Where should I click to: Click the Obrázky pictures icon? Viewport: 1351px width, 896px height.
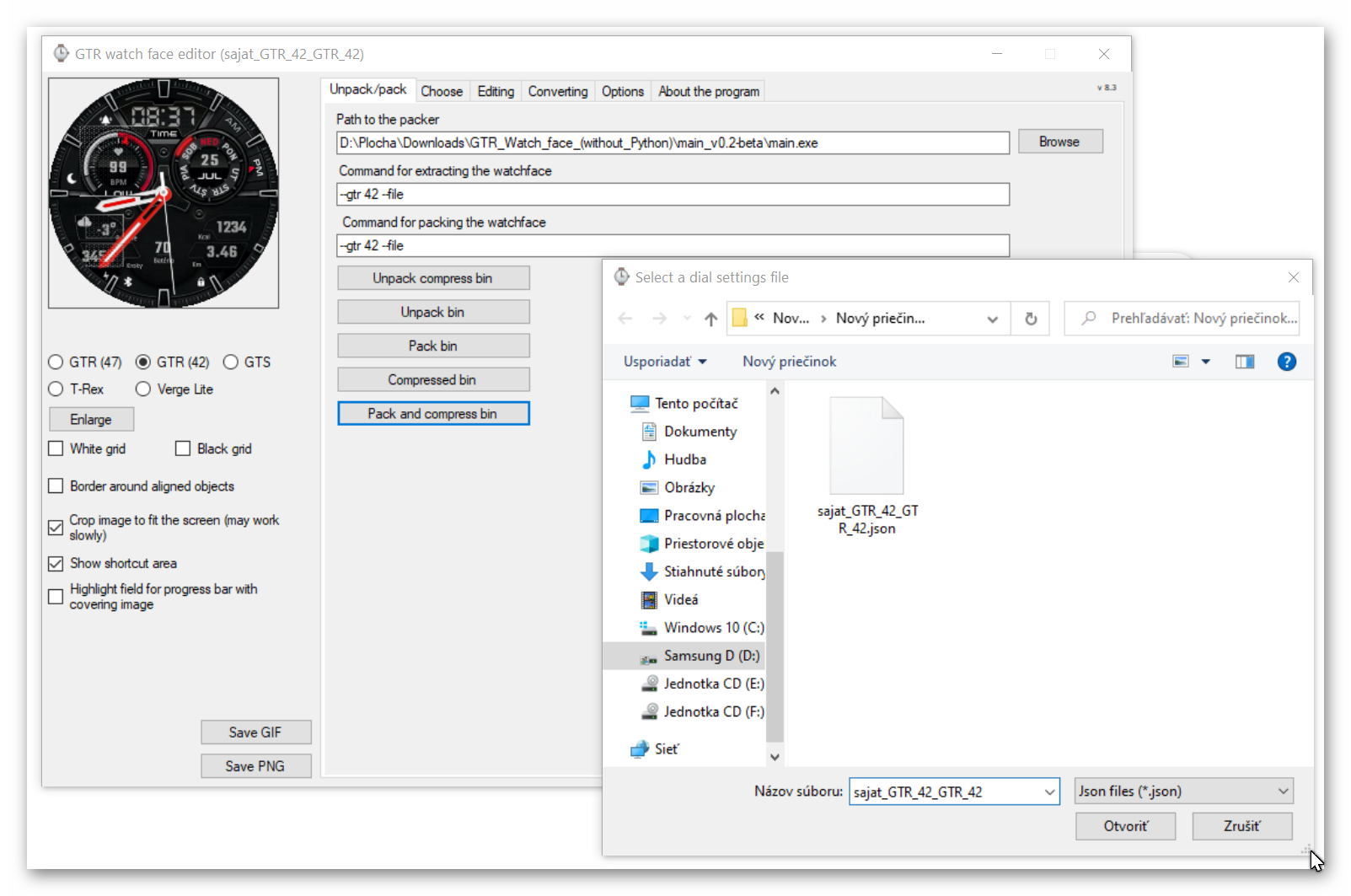click(x=649, y=487)
